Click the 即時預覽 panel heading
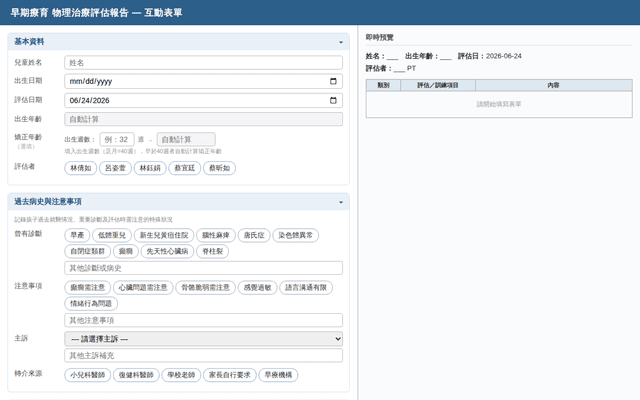The height and width of the screenshot is (400, 640). coord(379,38)
